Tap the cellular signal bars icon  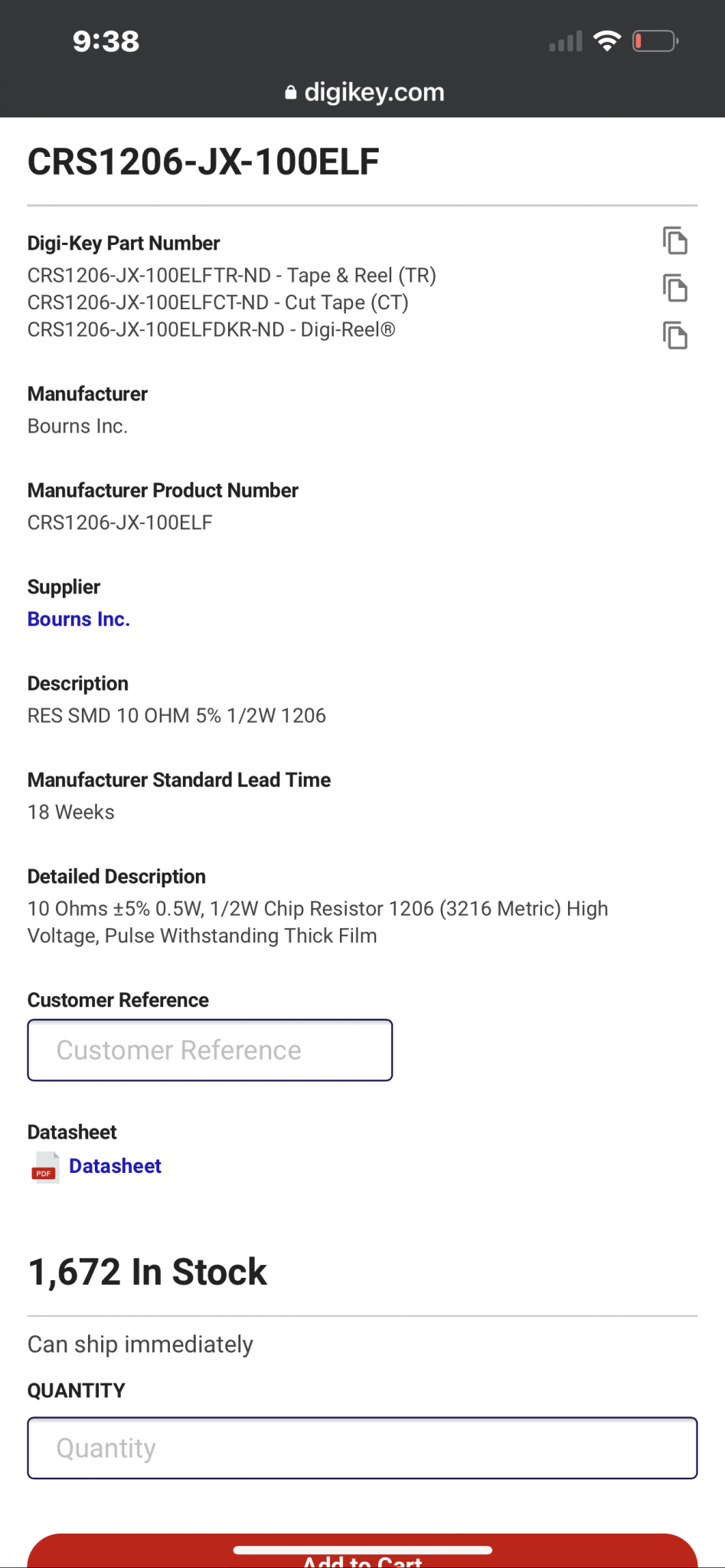click(x=566, y=41)
